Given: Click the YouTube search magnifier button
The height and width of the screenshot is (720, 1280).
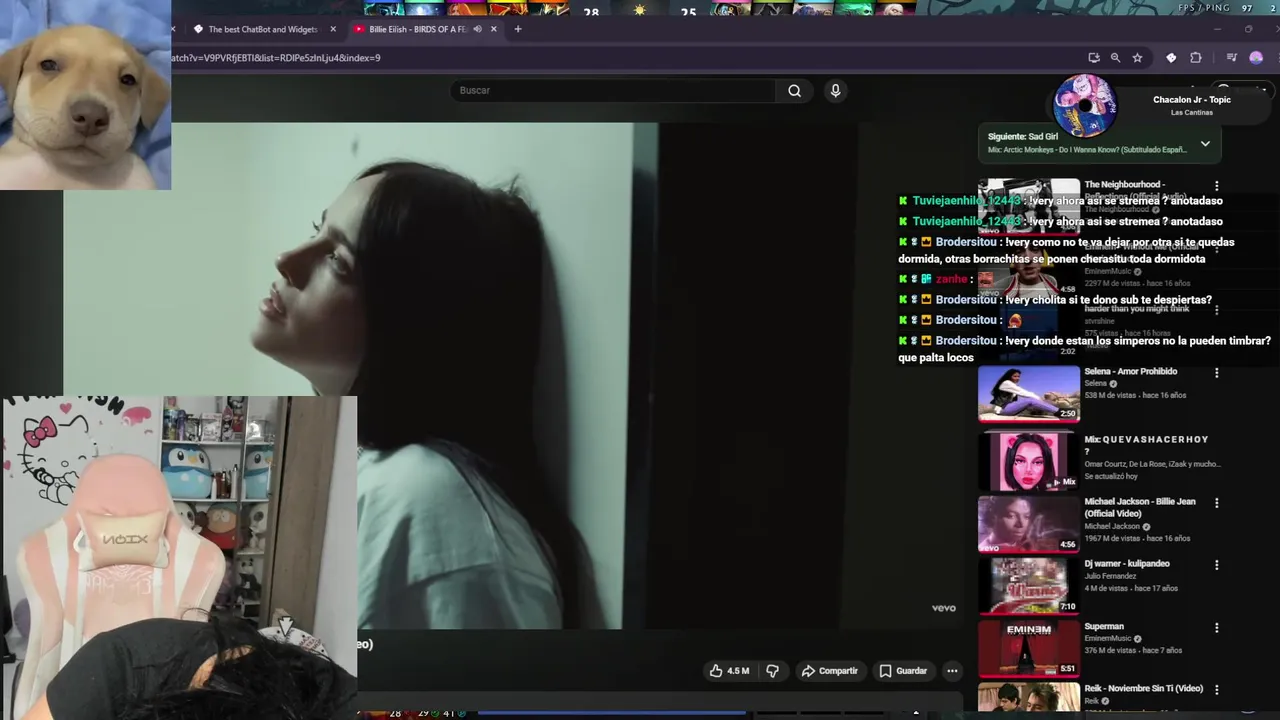Looking at the screenshot, I should pos(794,91).
